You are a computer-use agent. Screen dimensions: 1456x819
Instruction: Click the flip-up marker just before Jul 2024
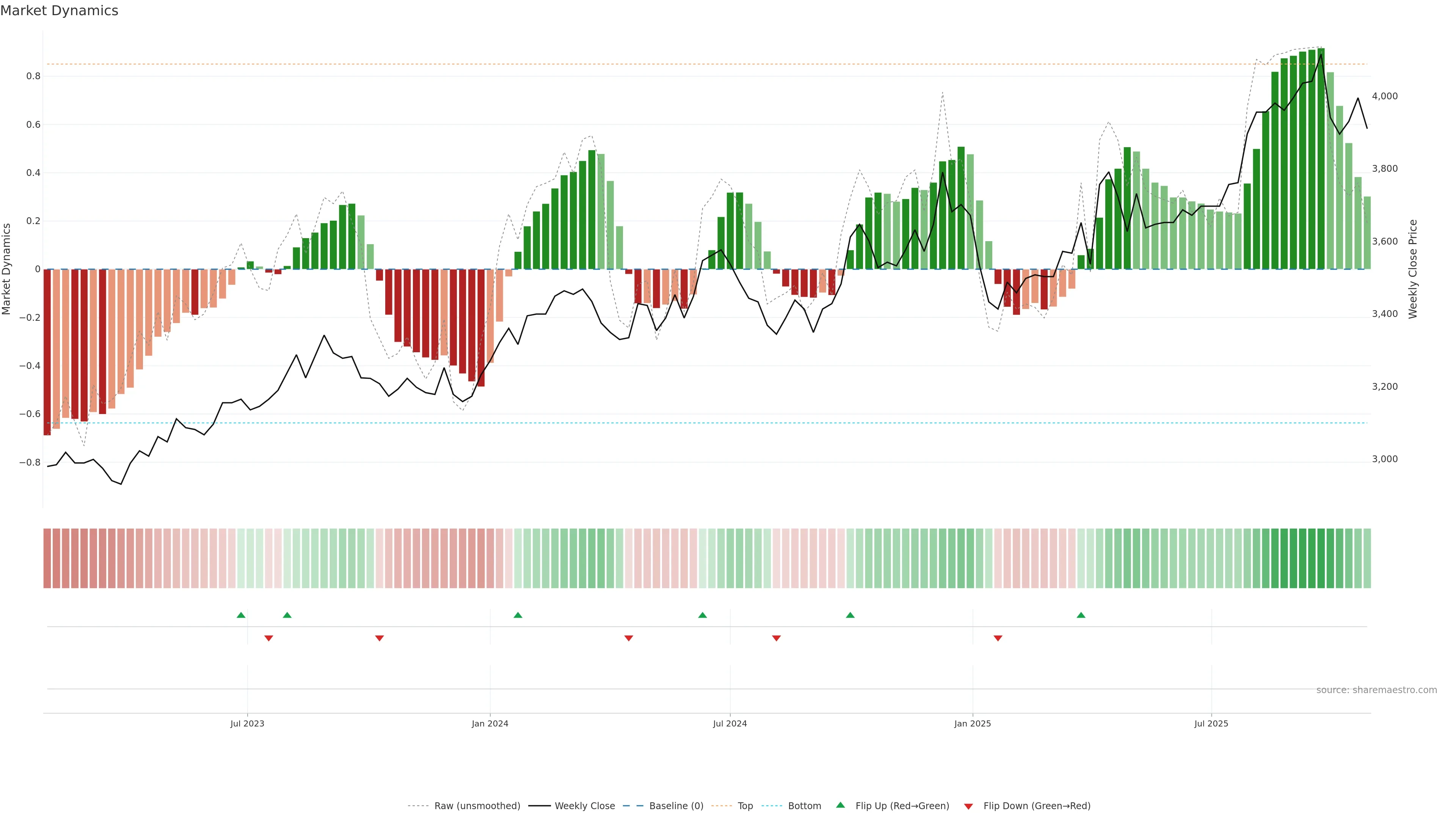[702, 615]
